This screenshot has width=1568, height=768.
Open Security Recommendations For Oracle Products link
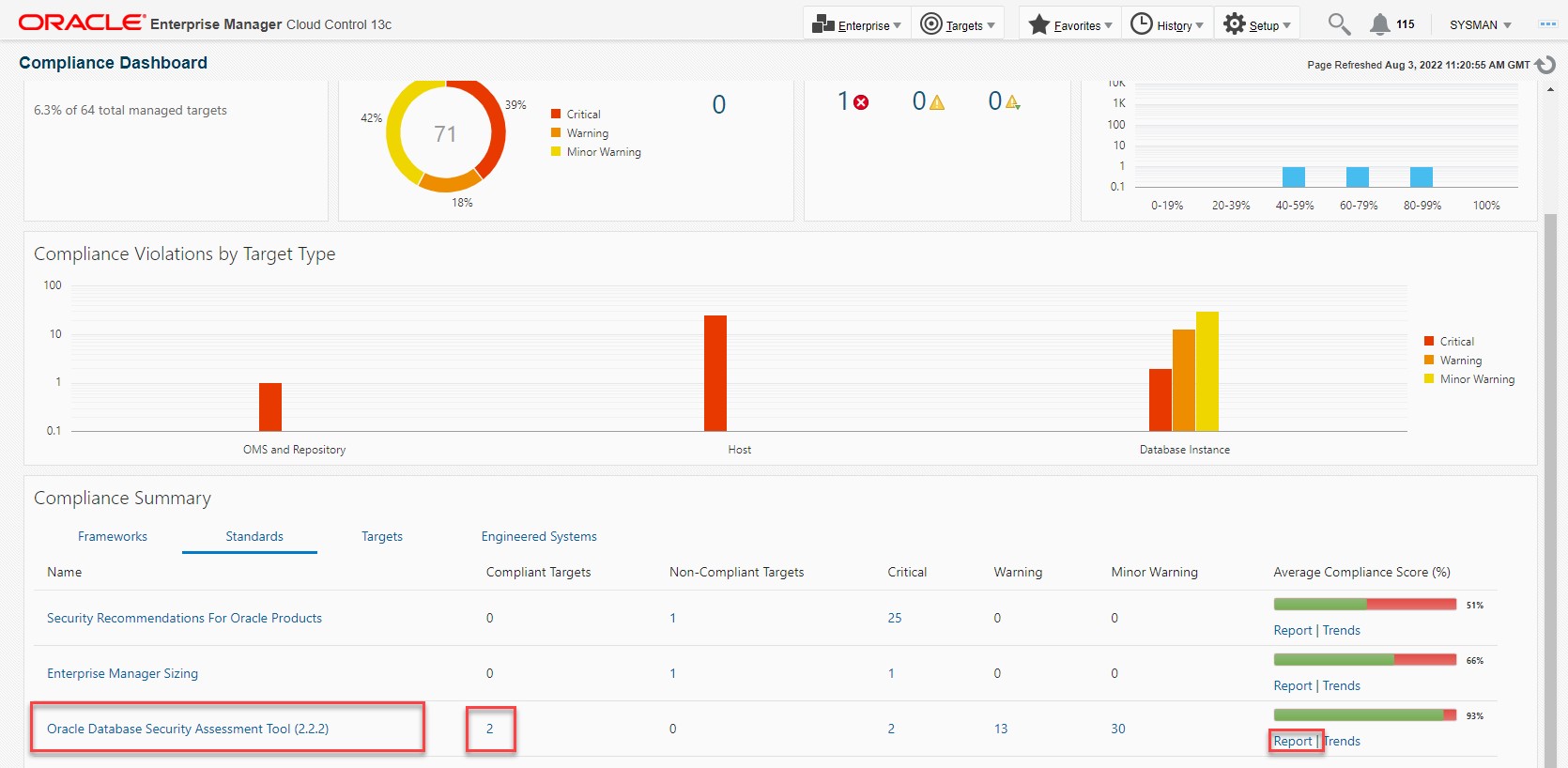pyautogui.click(x=184, y=618)
